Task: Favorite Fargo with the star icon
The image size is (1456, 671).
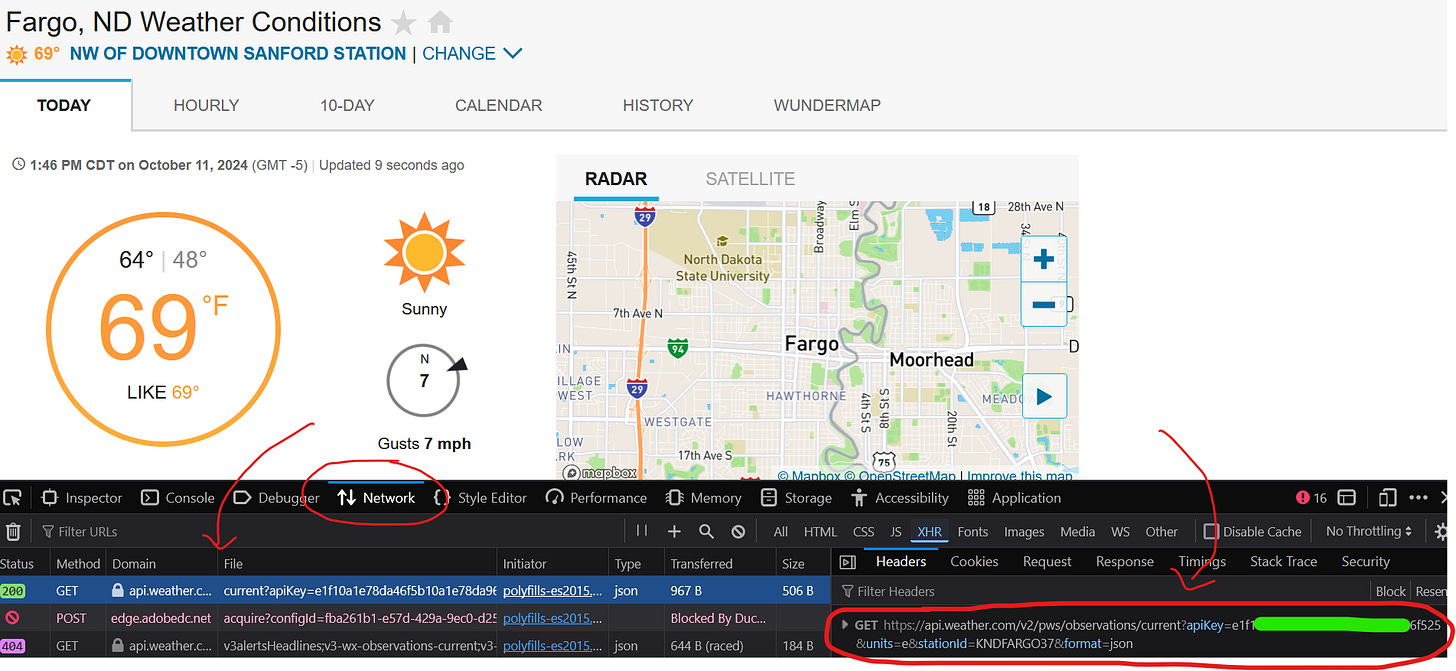Action: (x=403, y=22)
